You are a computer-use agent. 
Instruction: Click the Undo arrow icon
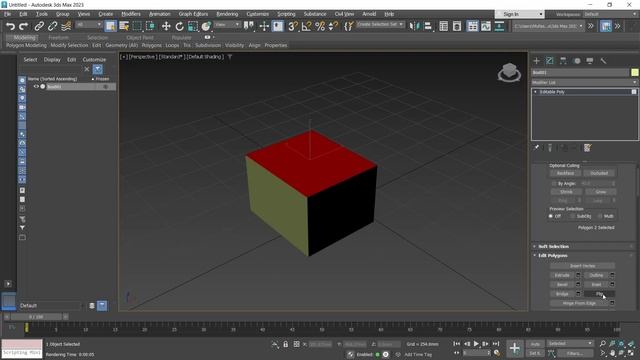click(10, 26)
